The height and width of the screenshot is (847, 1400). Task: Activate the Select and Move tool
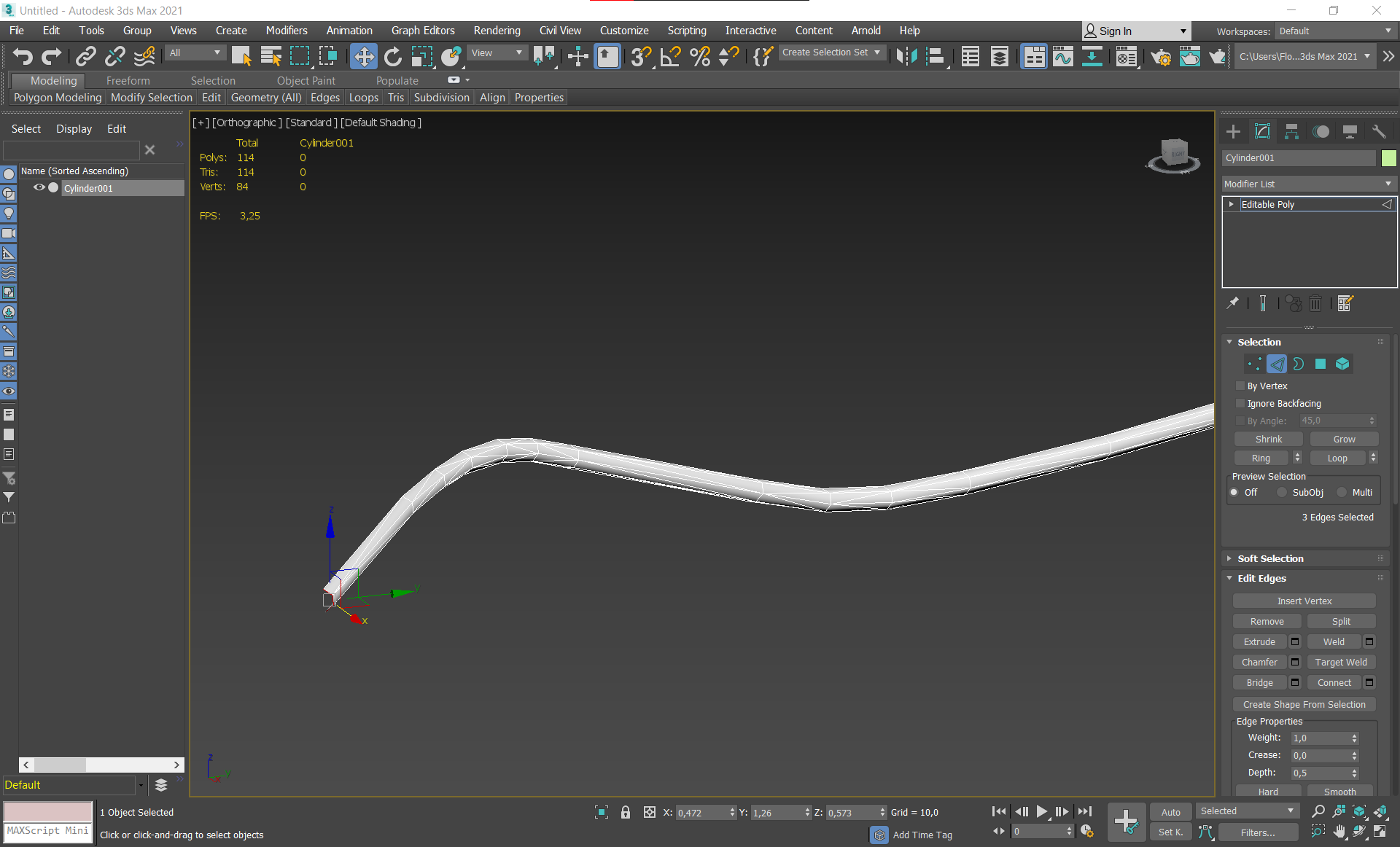tap(363, 56)
